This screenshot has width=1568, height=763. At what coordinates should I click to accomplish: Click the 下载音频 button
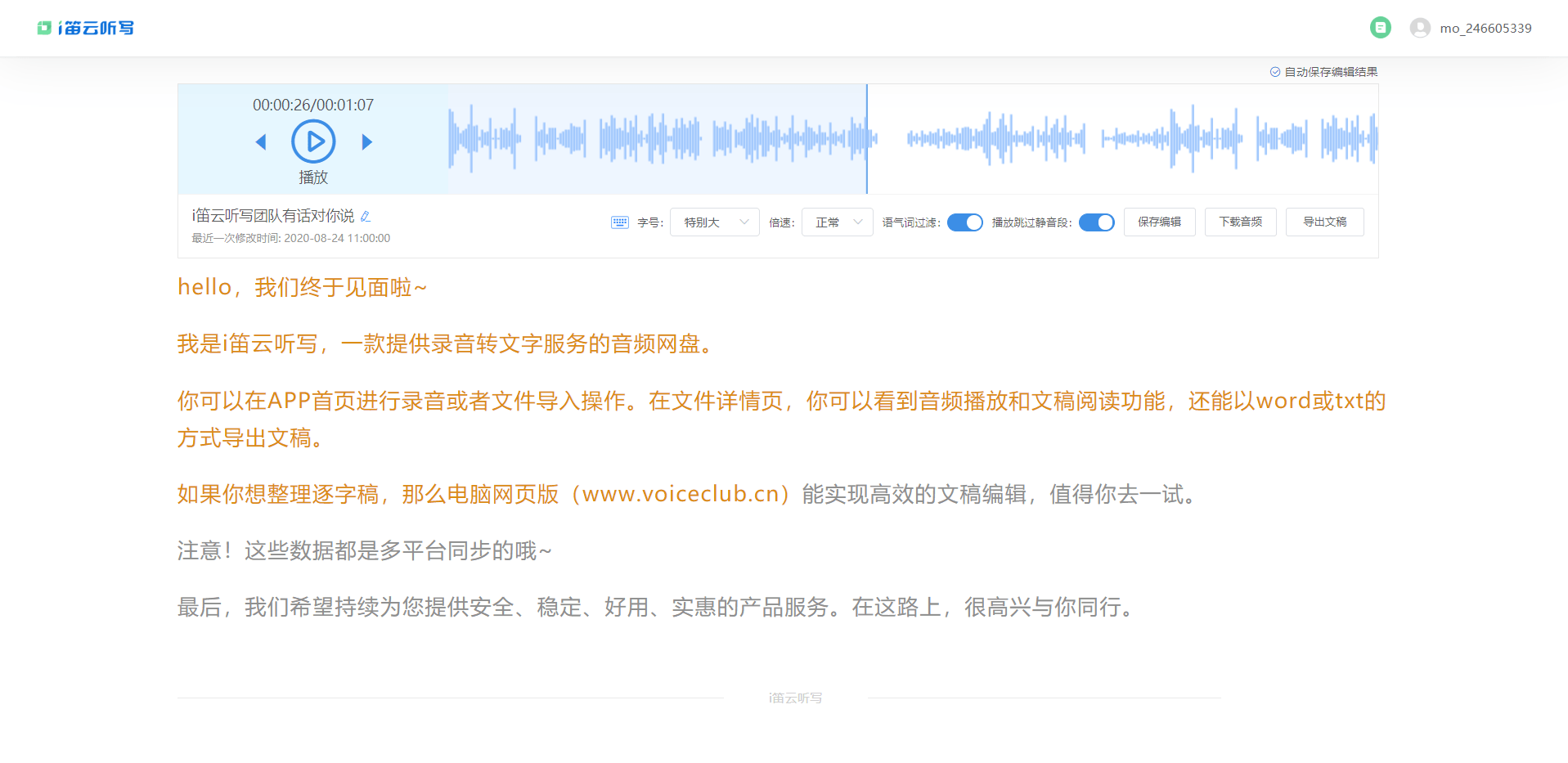click(x=1241, y=222)
